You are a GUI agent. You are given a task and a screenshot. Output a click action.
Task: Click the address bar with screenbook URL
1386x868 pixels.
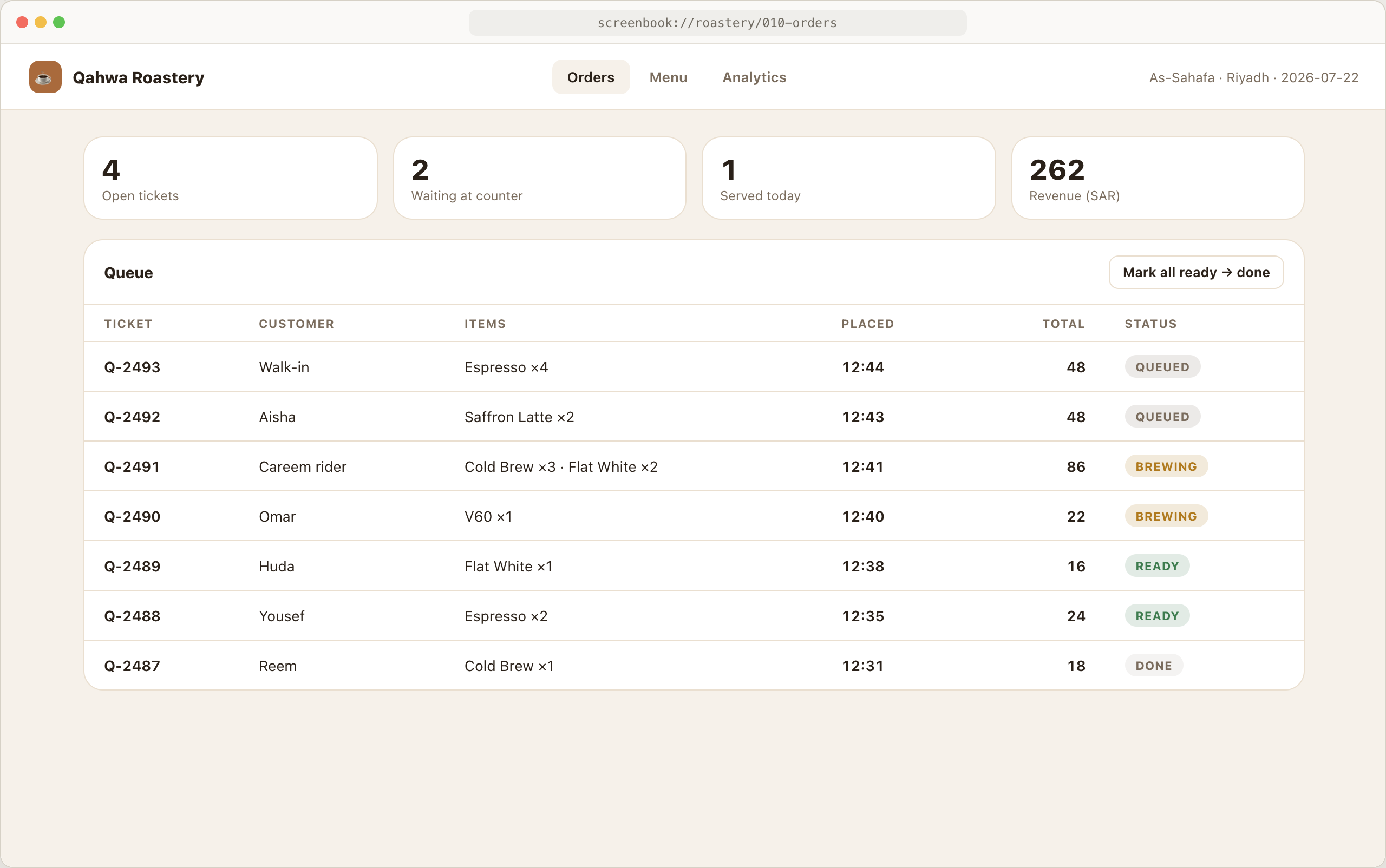pyautogui.click(x=717, y=22)
